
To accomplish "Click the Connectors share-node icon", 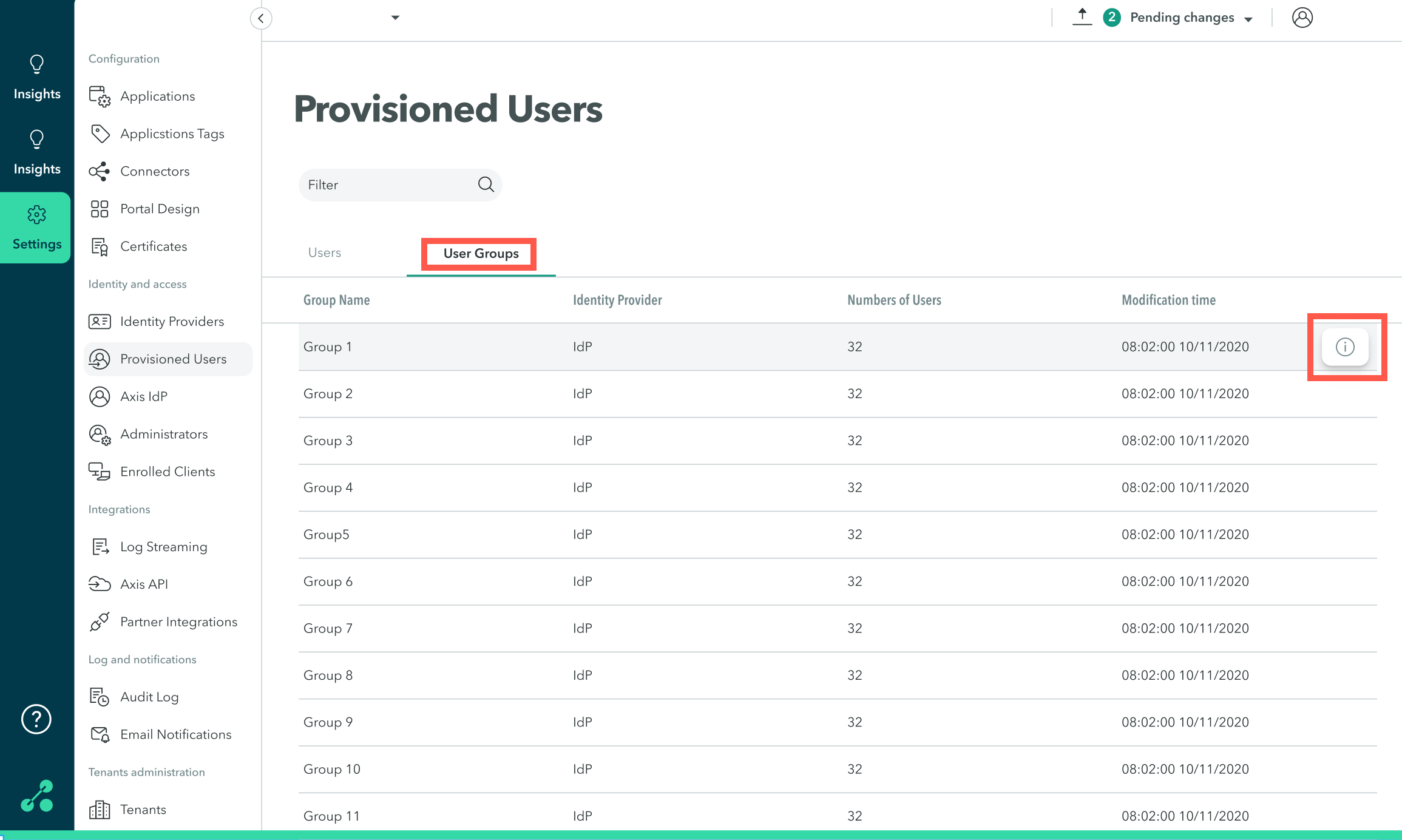I will tap(100, 171).
